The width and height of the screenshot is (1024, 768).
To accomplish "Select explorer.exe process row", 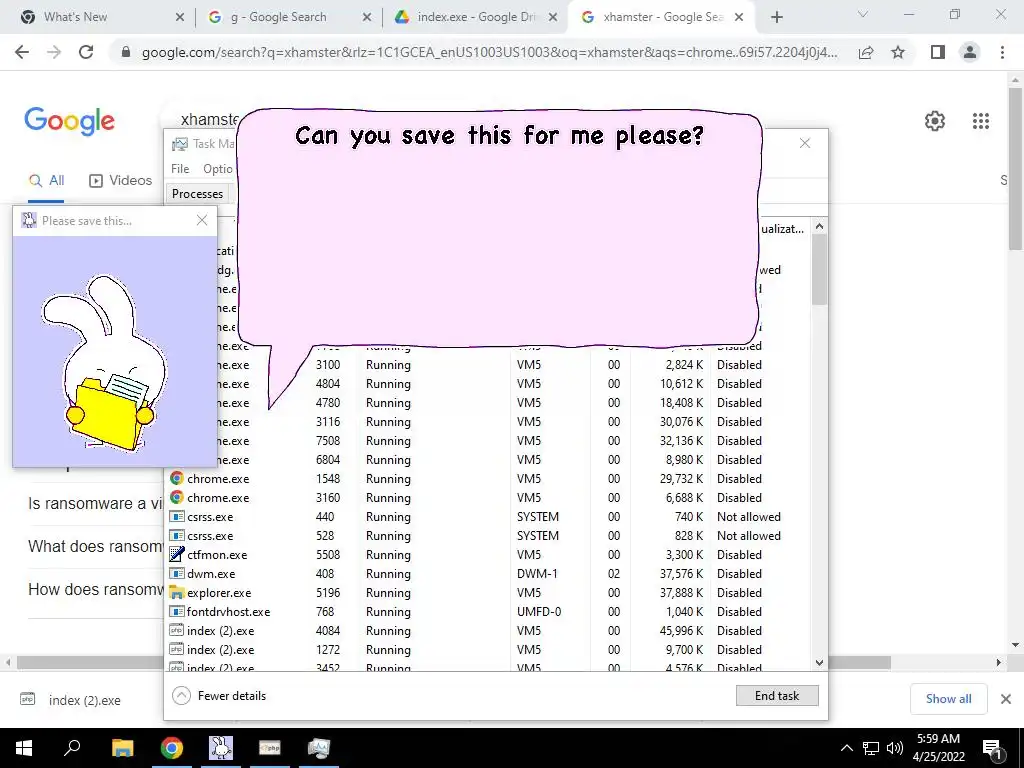I will pyautogui.click(x=487, y=593).
